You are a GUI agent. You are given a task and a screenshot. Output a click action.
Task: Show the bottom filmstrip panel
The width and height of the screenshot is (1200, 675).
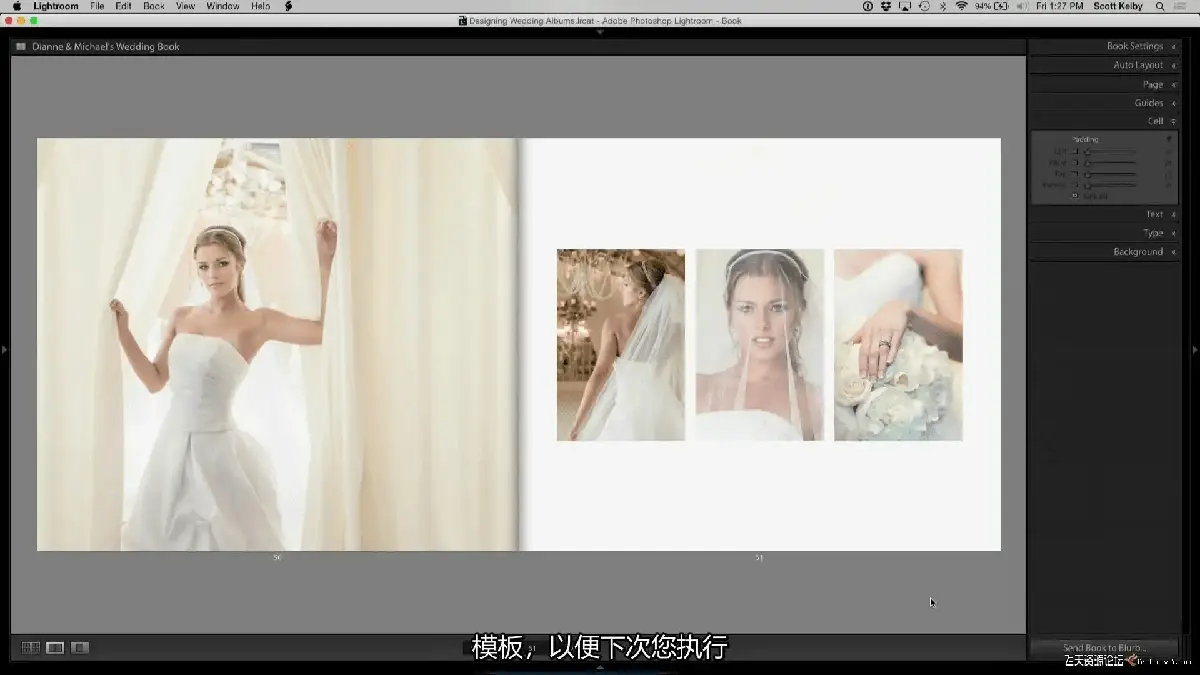600,667
